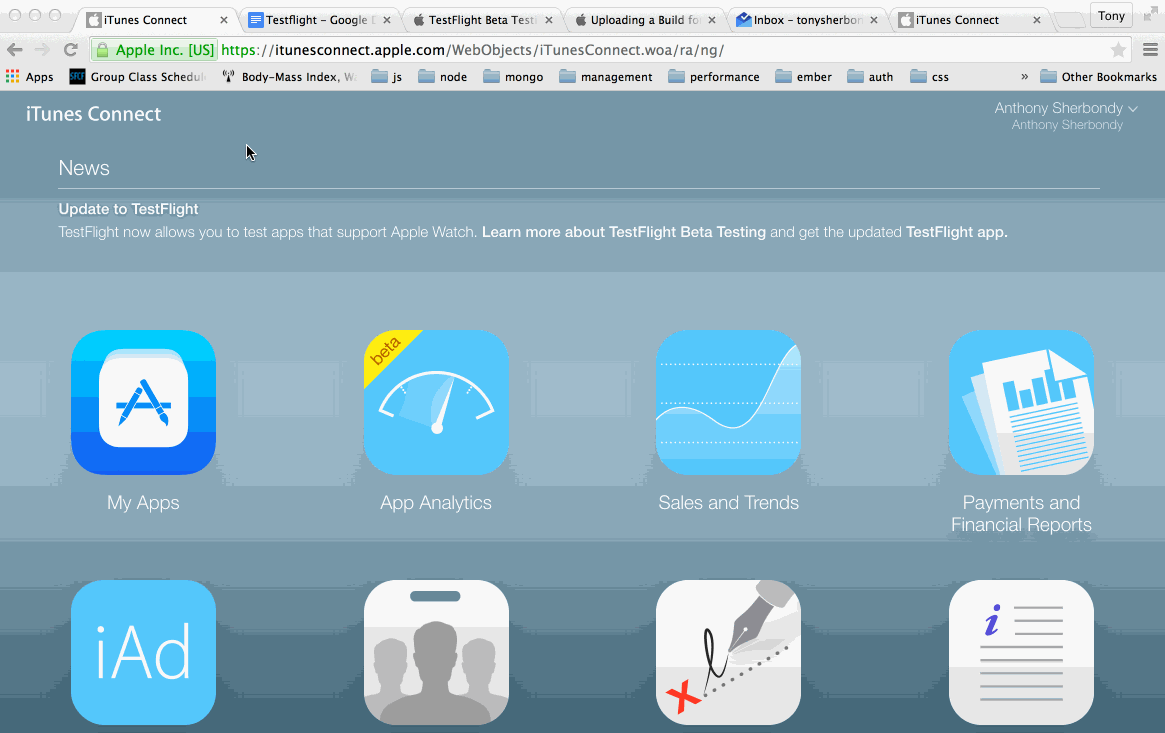Click the My Apps label
Image resolution: width=1165 pixels, height=733 pixels.
(143, 503)
